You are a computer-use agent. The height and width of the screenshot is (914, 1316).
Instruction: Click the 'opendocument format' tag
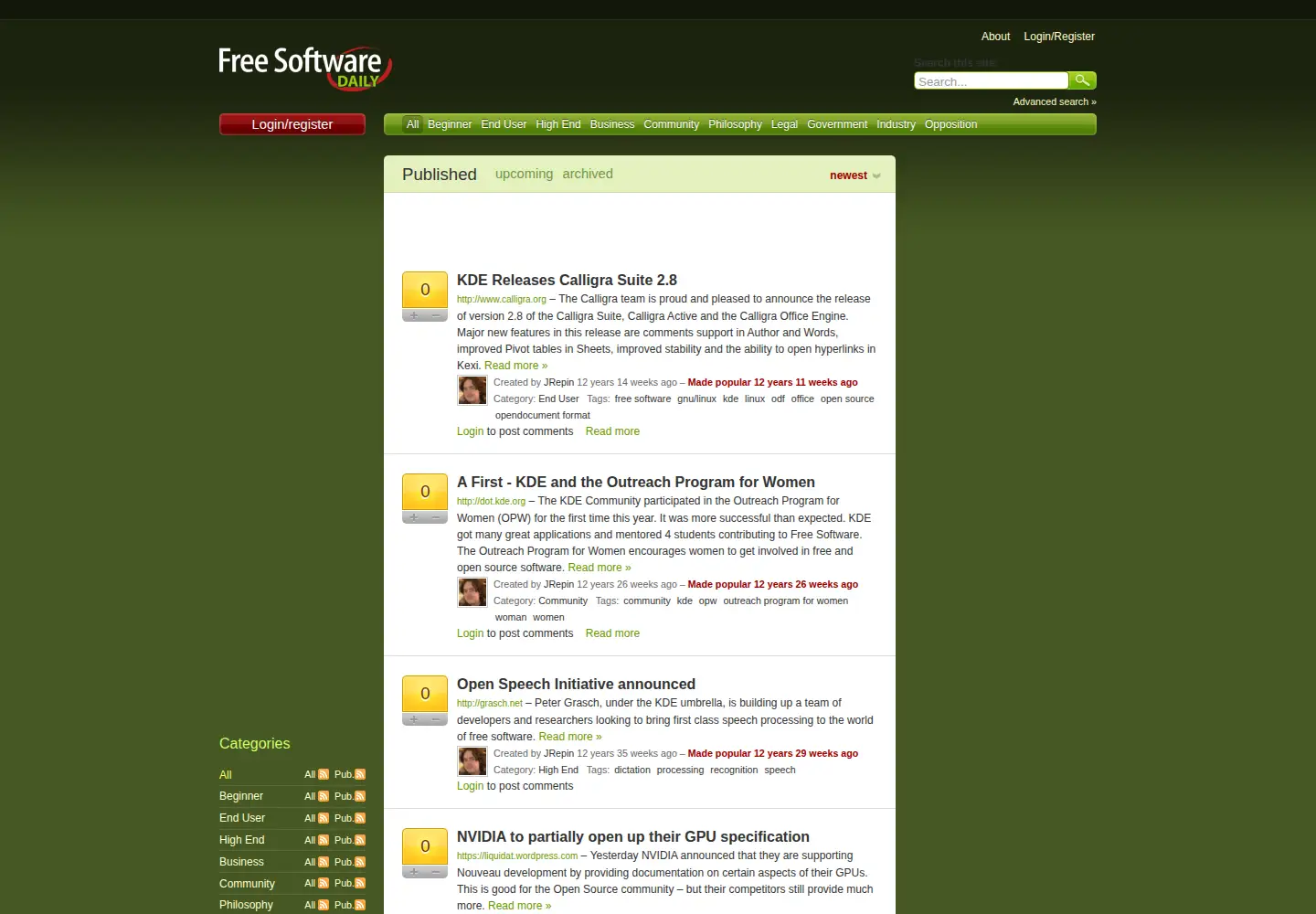coord(543,415)
